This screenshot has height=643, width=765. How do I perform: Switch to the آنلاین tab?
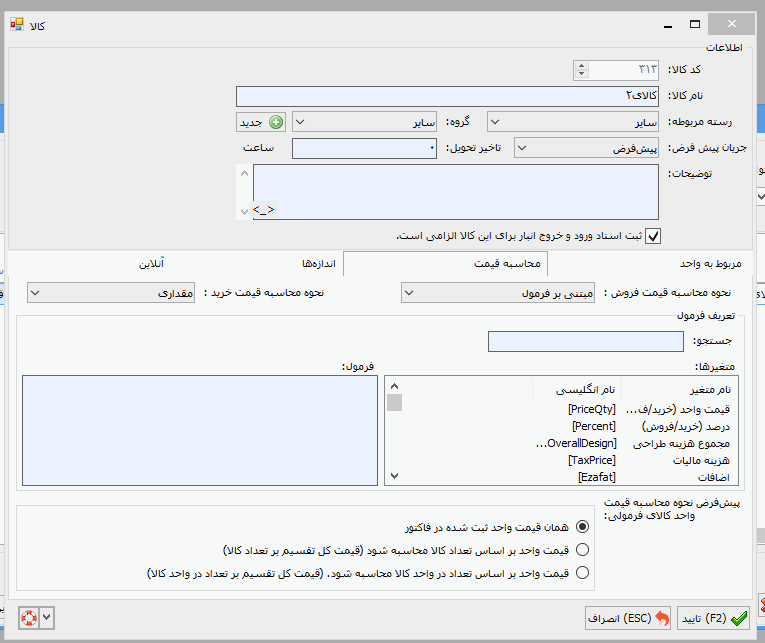point(151,263)
